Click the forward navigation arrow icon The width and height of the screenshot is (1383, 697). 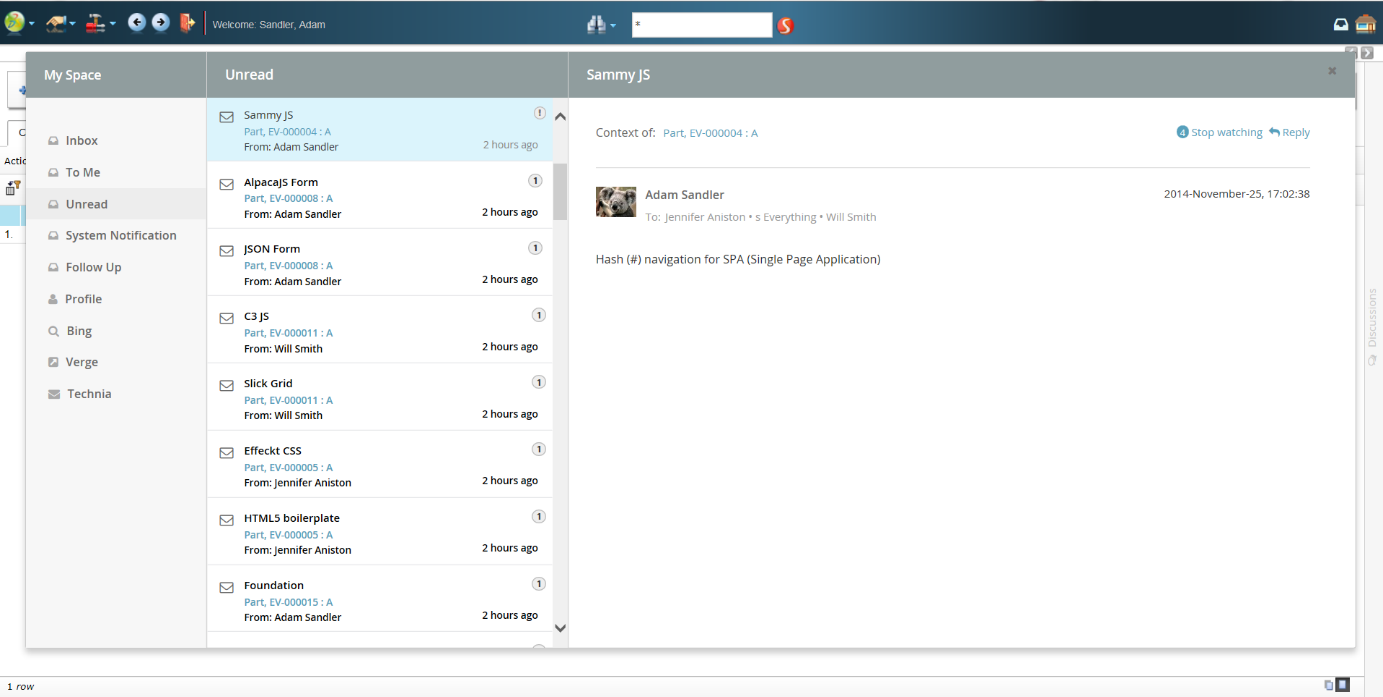[160, 23]
